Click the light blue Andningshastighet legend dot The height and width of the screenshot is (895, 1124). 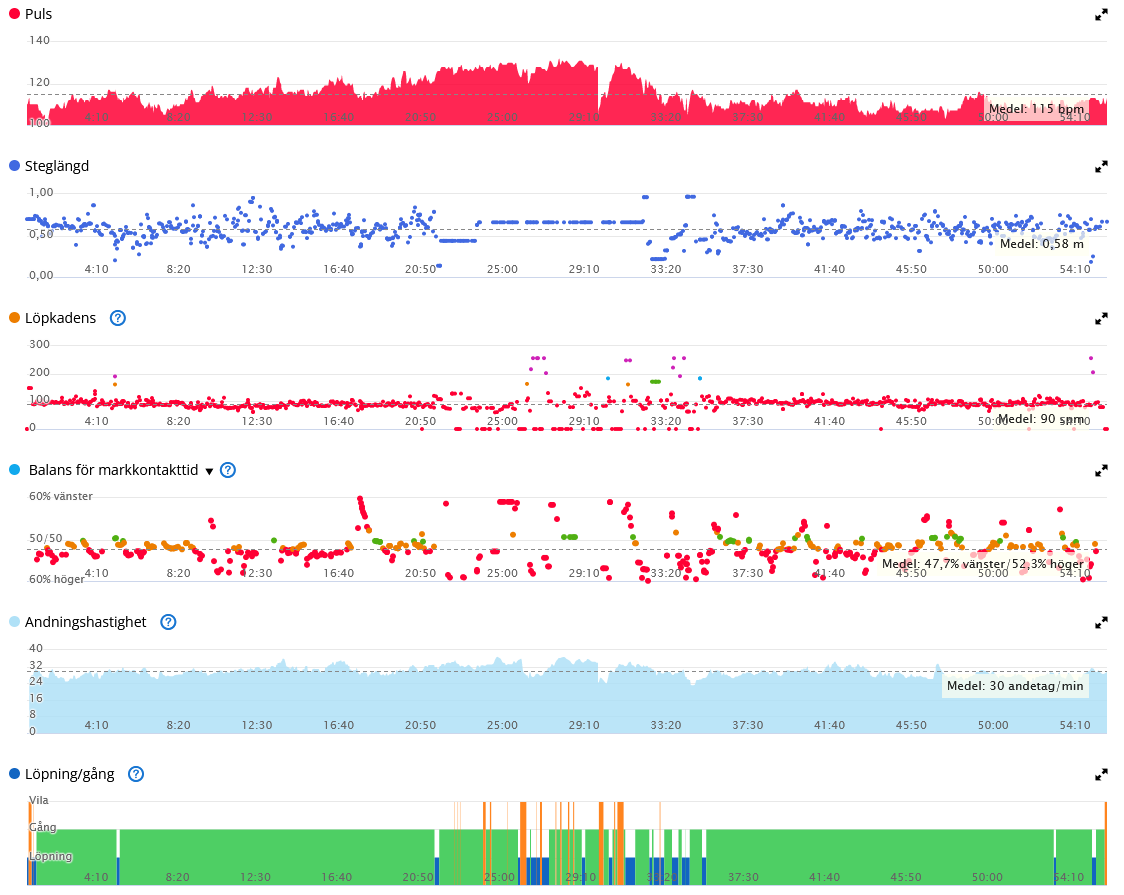point(14,621)
